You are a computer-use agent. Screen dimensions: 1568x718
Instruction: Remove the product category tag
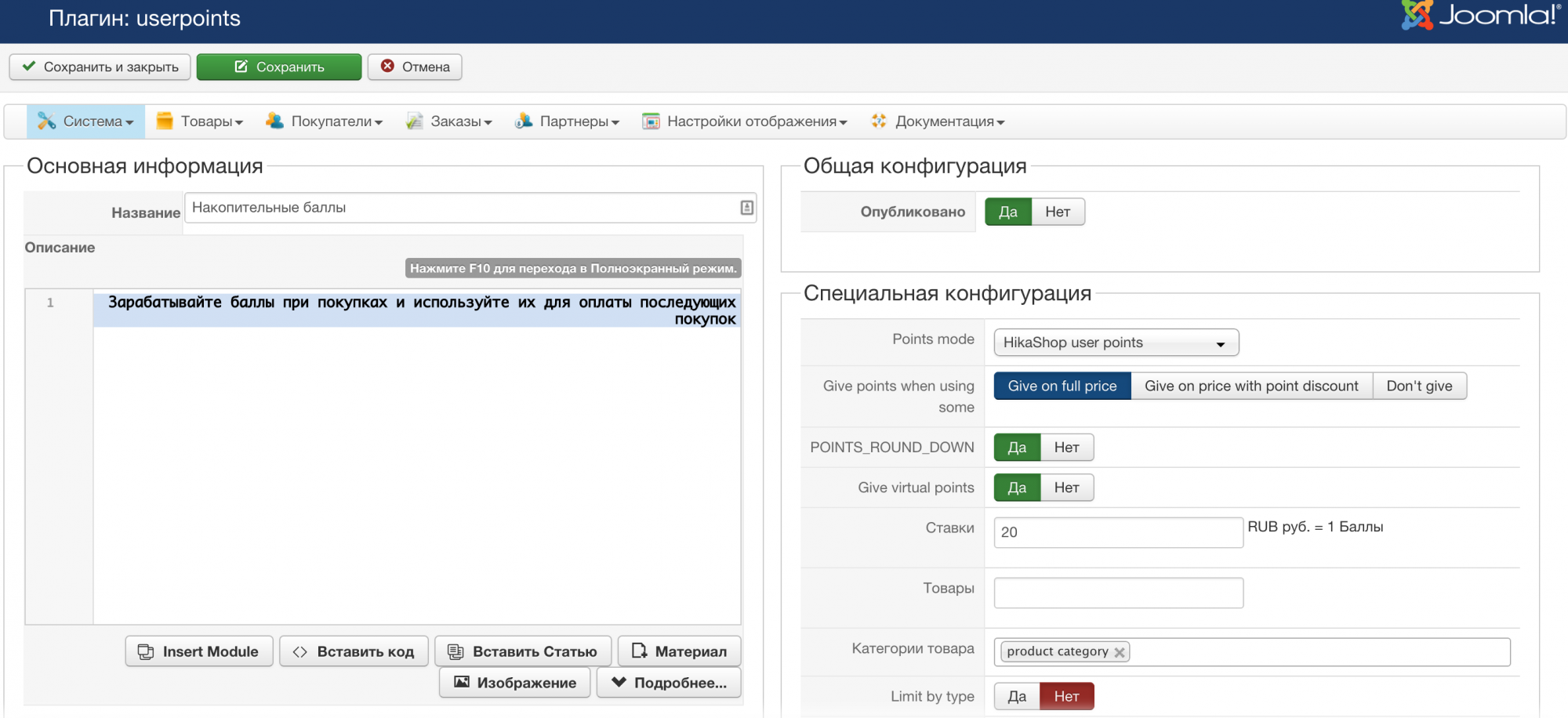click(1120, 652)
